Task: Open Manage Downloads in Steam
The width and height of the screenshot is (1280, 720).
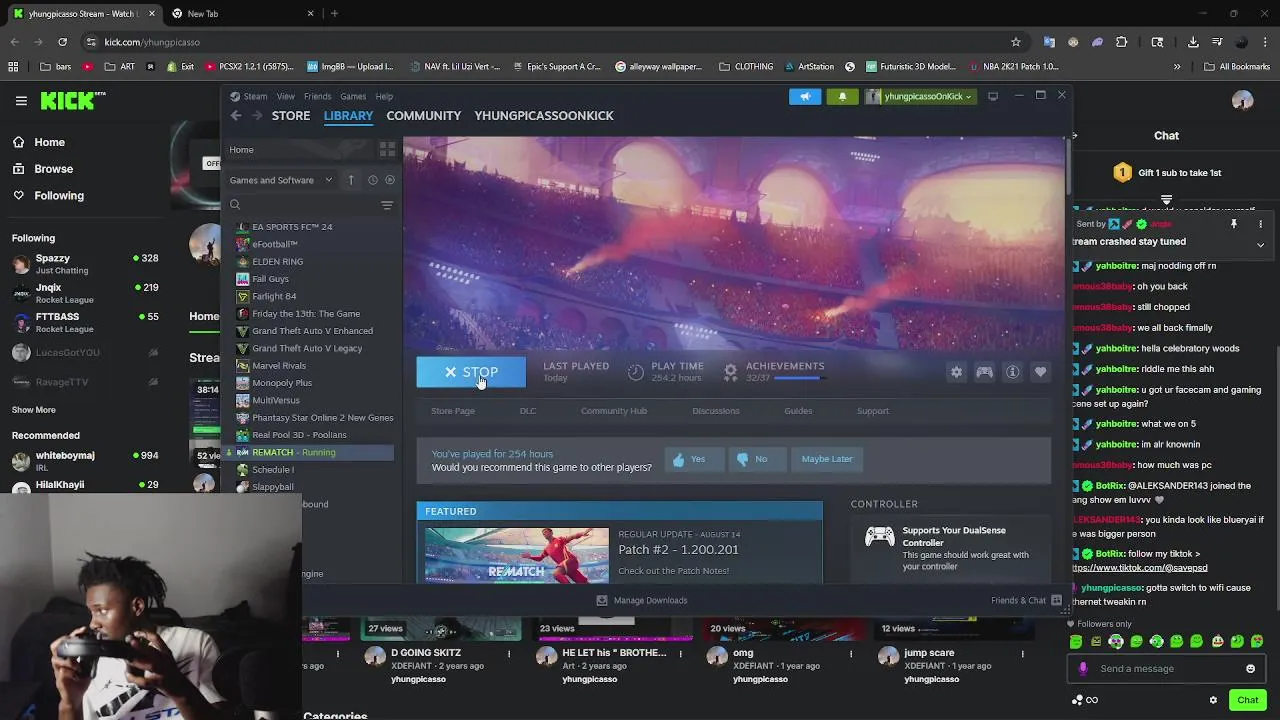Action: 642,600
